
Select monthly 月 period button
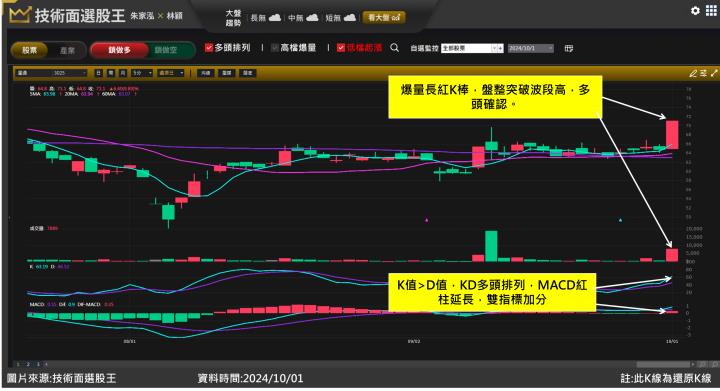[123, 73]
